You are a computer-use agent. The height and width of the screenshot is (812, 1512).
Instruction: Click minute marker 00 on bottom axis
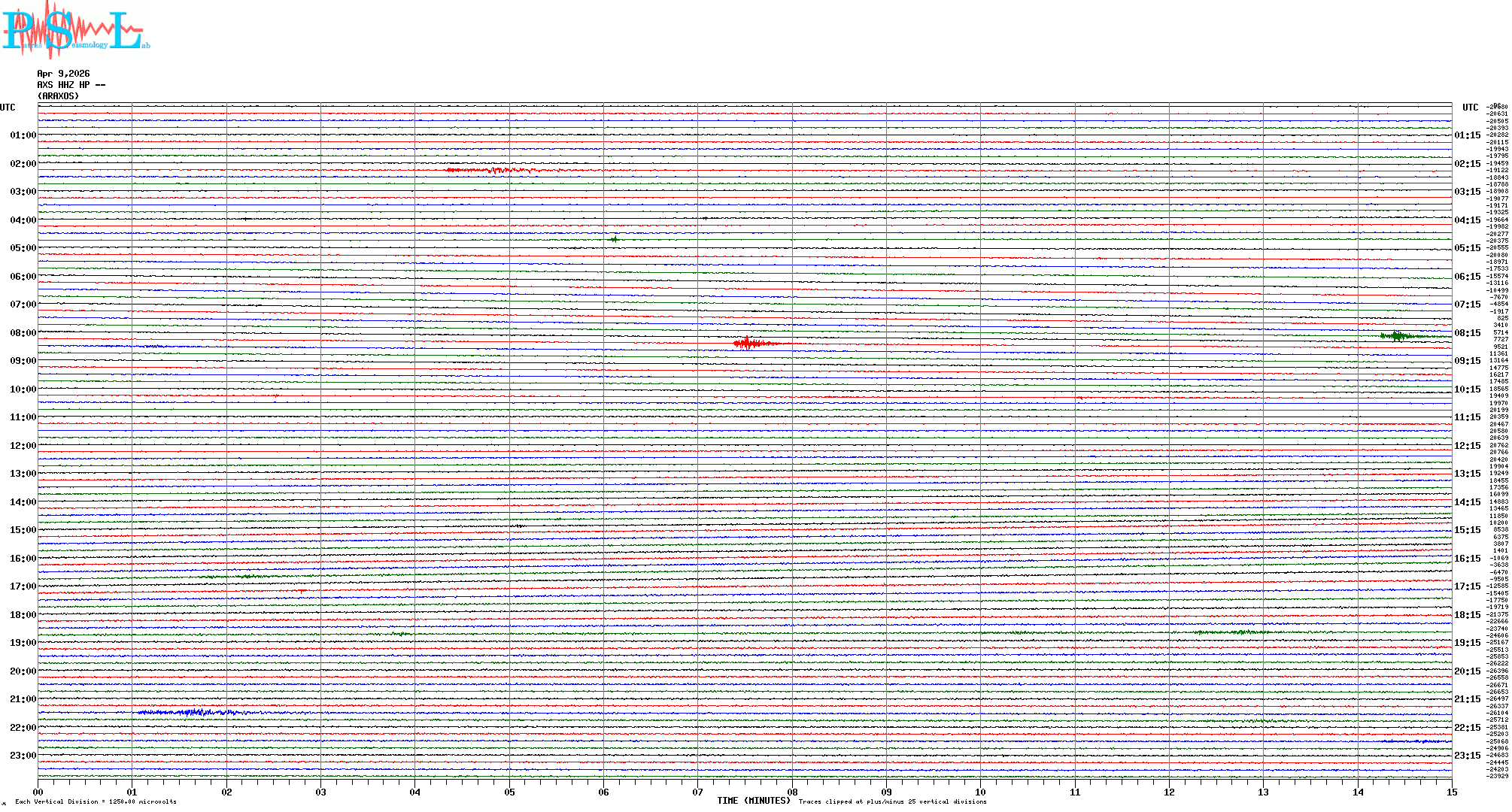(x=38, y=792)
